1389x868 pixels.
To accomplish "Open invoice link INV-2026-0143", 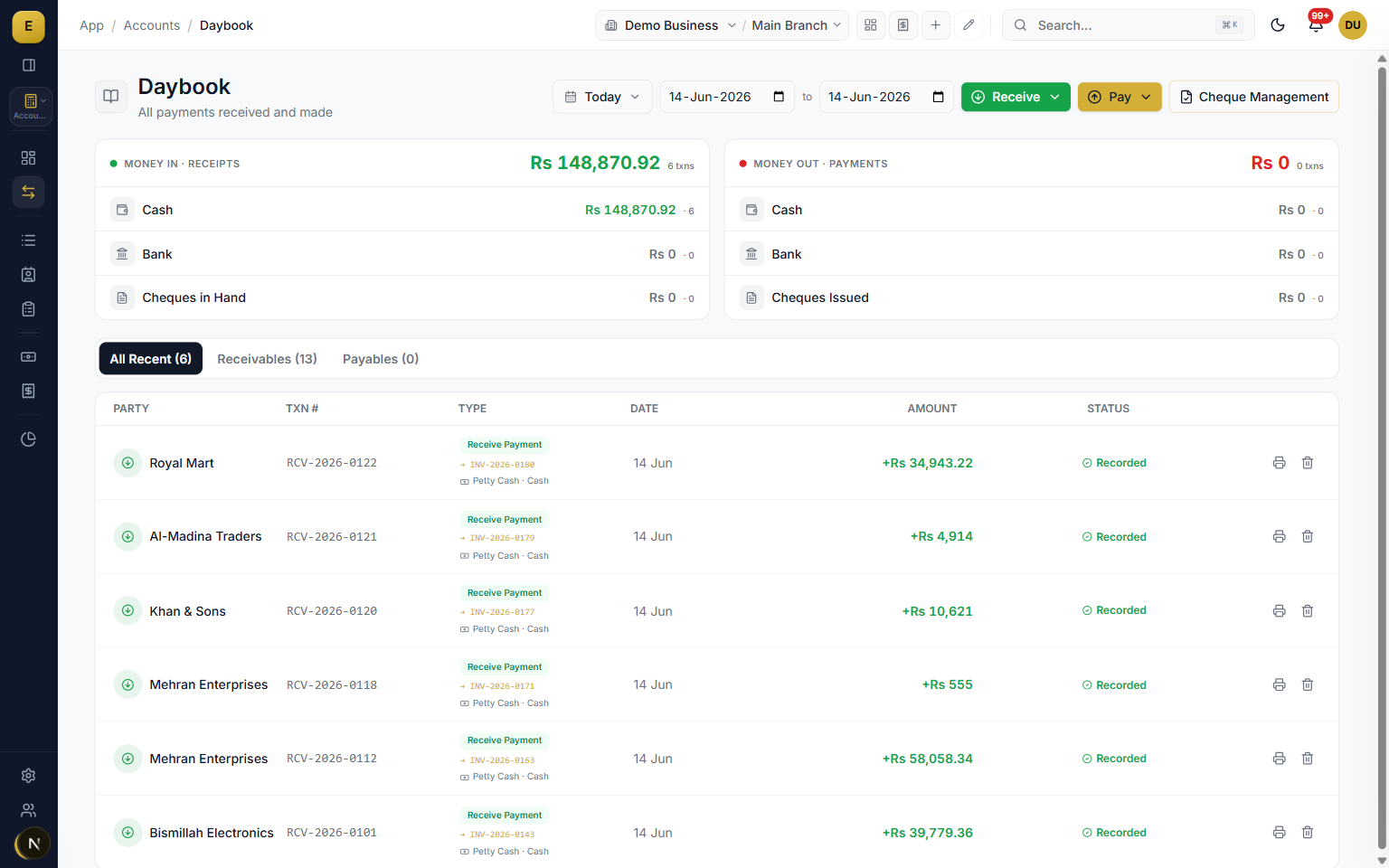I will [502, 835].
